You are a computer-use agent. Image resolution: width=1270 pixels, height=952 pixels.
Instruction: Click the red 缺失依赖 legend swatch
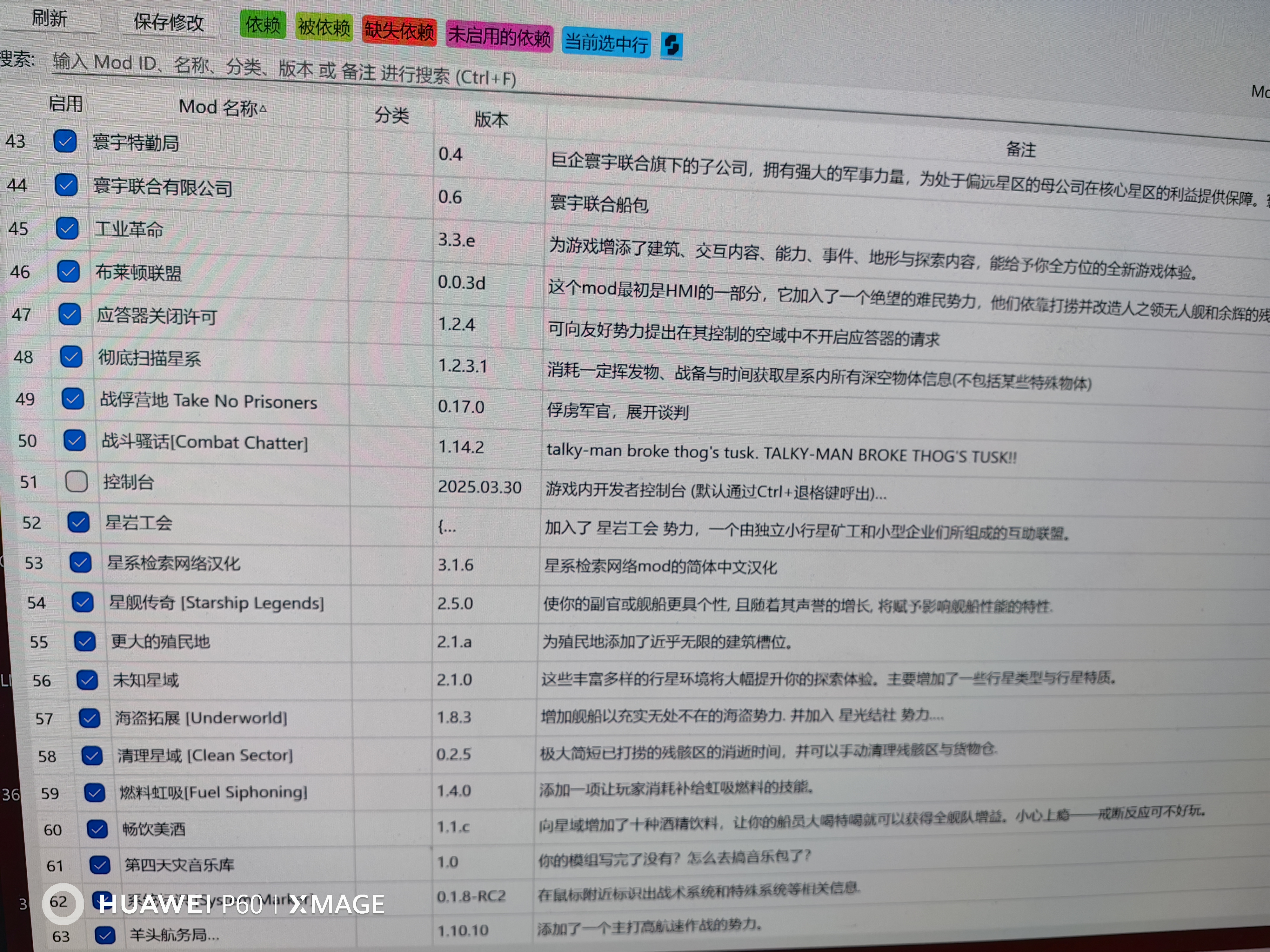coord(399,31)
